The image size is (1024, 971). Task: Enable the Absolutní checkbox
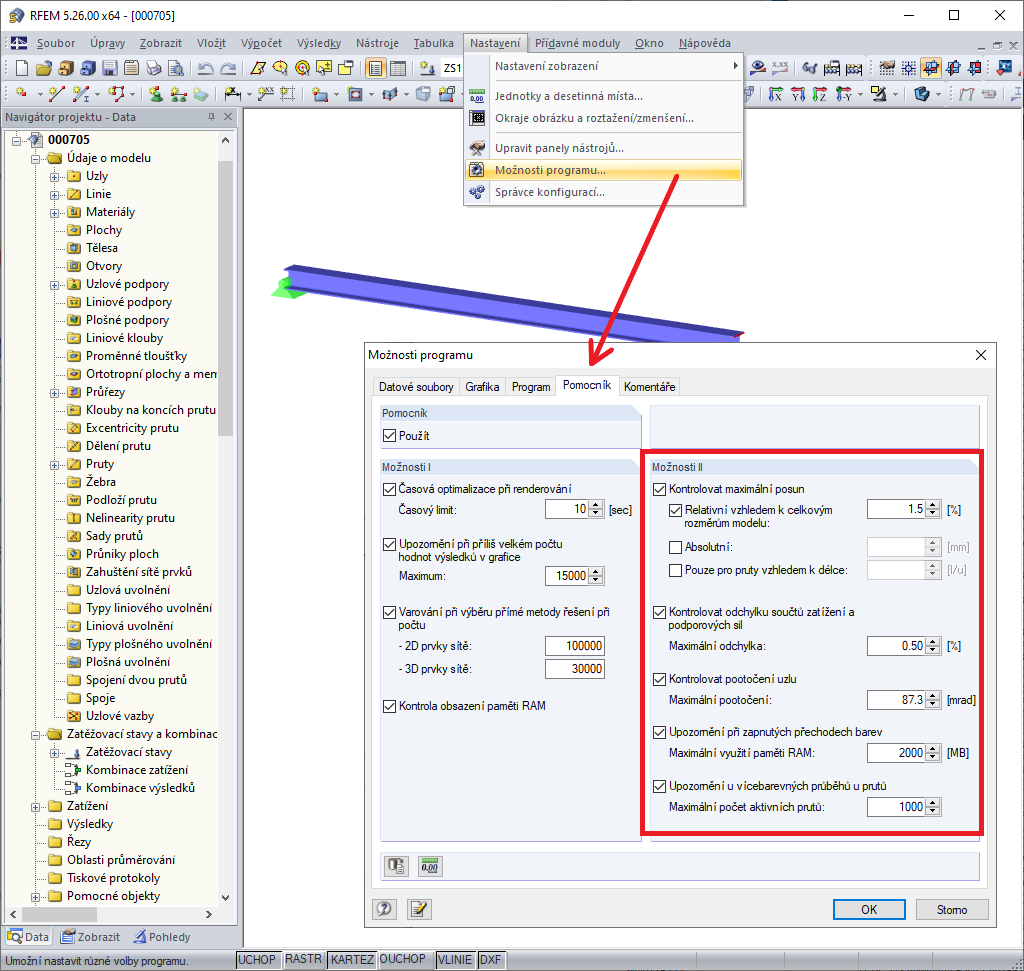(x=675, y=547)
